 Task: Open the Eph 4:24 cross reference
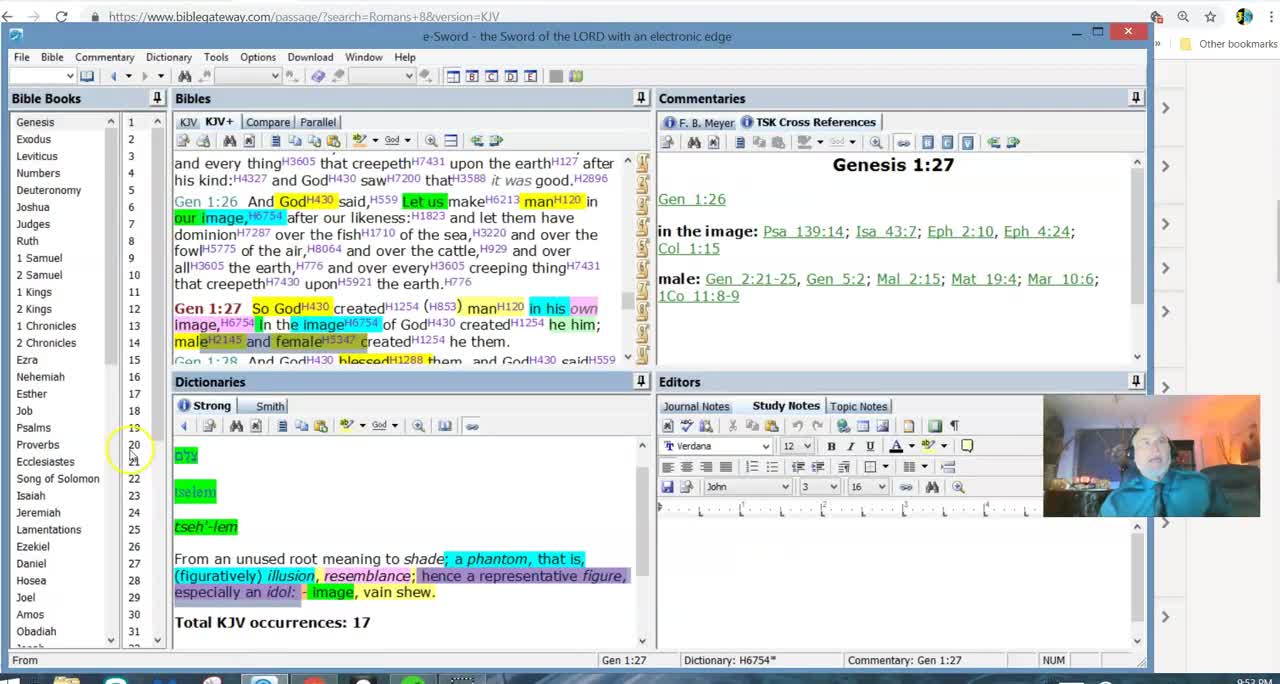(1036, 231)
